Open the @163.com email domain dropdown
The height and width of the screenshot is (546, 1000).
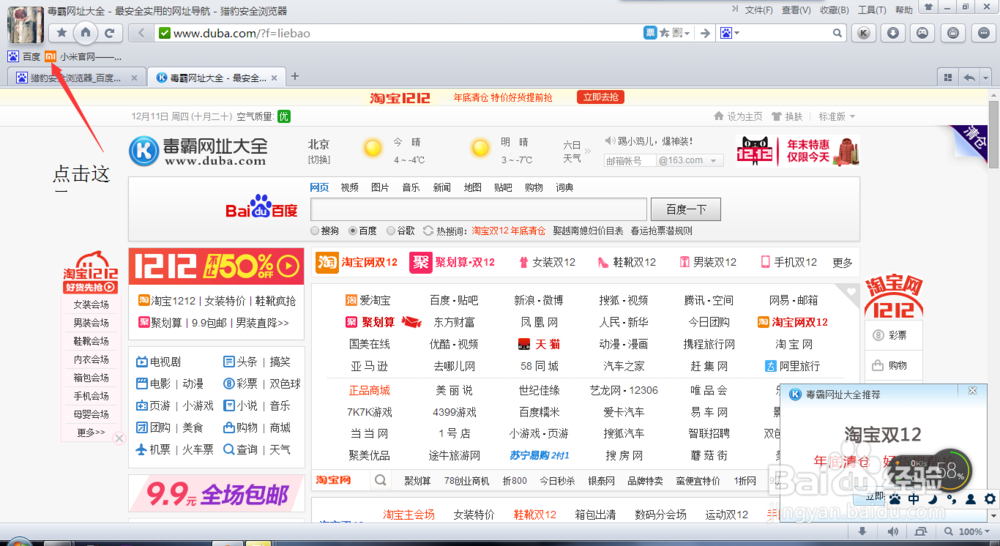(690, 161)
